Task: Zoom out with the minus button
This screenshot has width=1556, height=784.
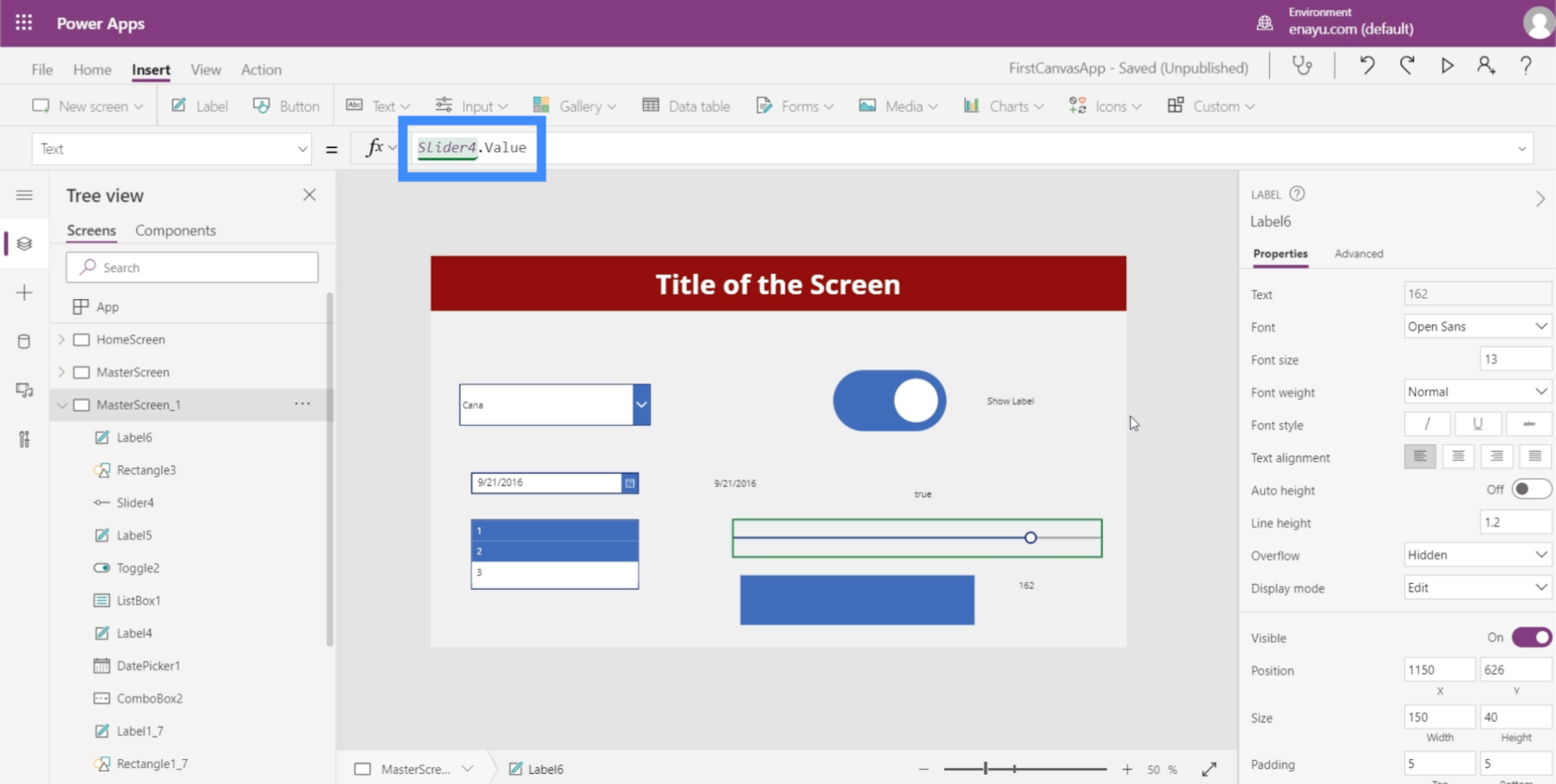Action: tap(923, 769)
